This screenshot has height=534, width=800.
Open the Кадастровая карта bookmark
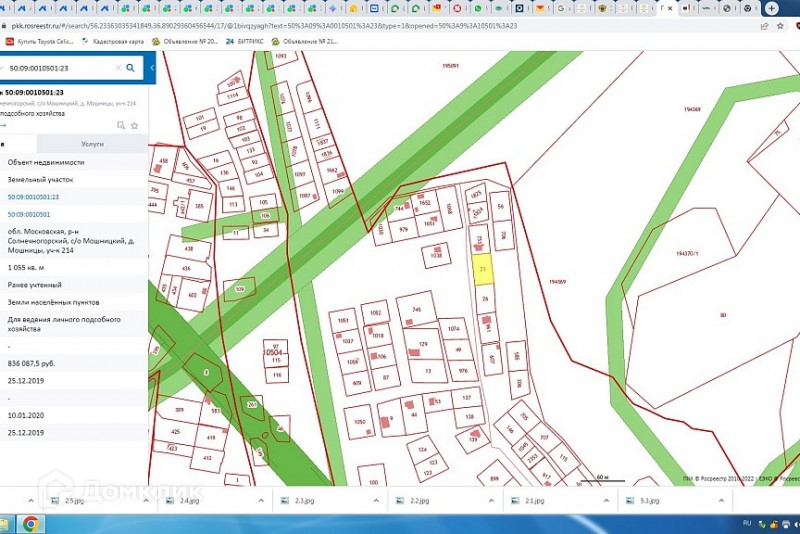click(113, 41)
